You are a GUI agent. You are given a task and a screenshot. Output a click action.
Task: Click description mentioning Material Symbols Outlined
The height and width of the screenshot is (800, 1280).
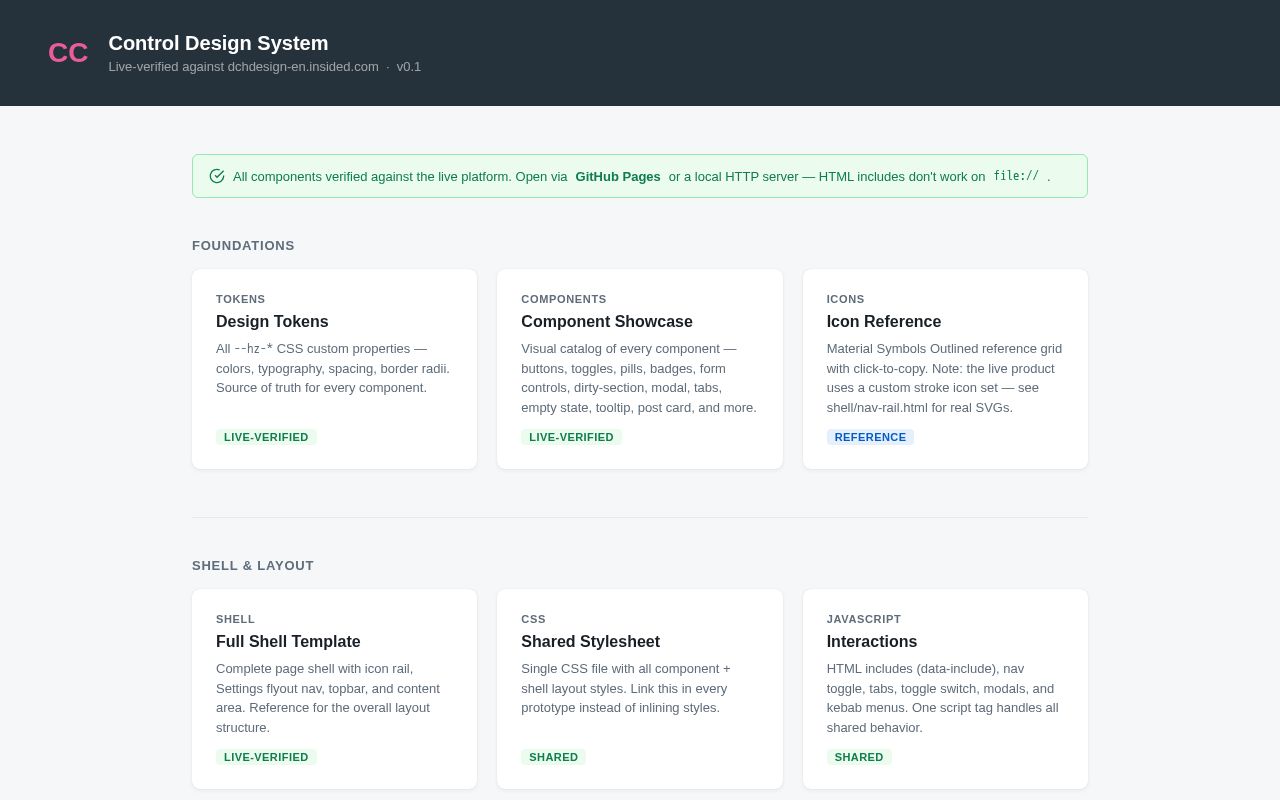coord(945,378)
